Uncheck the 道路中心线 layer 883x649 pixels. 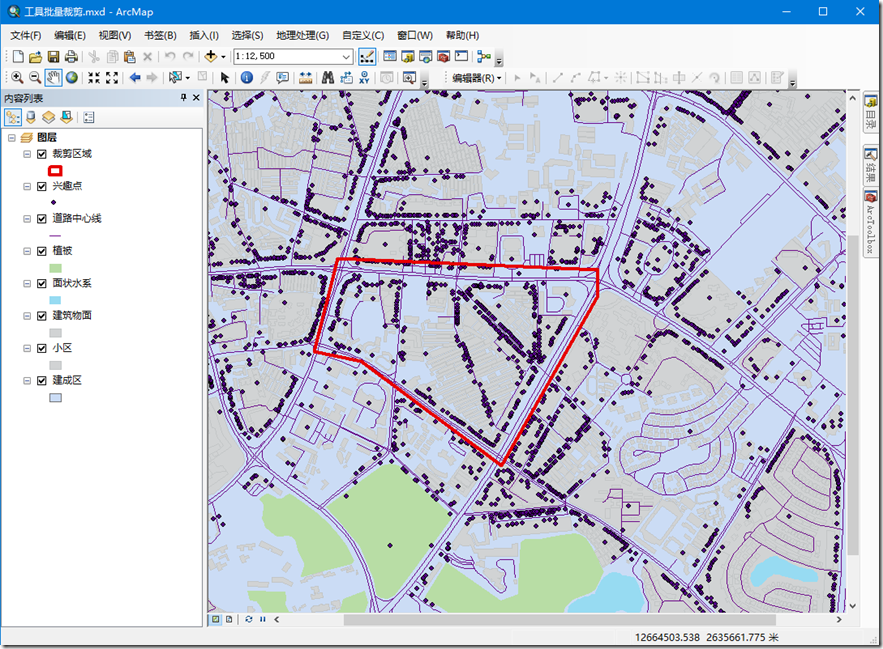coord(42,219)
